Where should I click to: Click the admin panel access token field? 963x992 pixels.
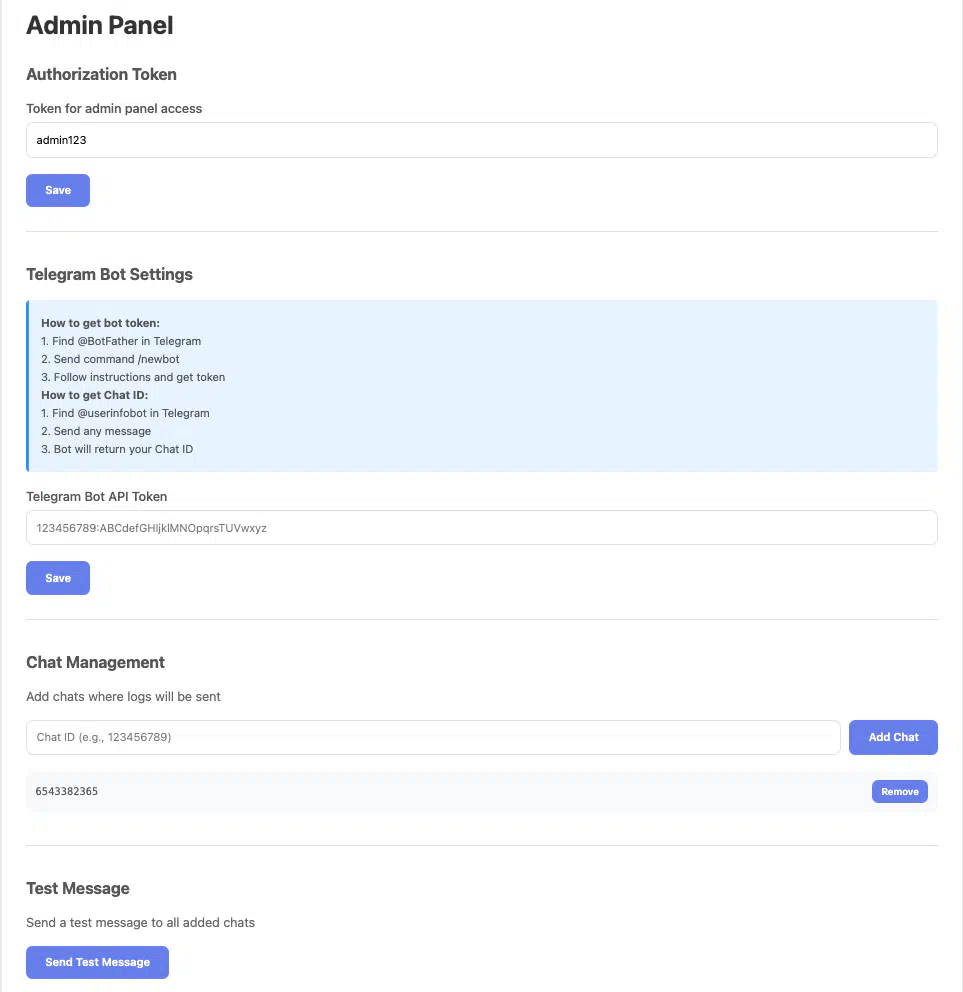click(481, 140)
